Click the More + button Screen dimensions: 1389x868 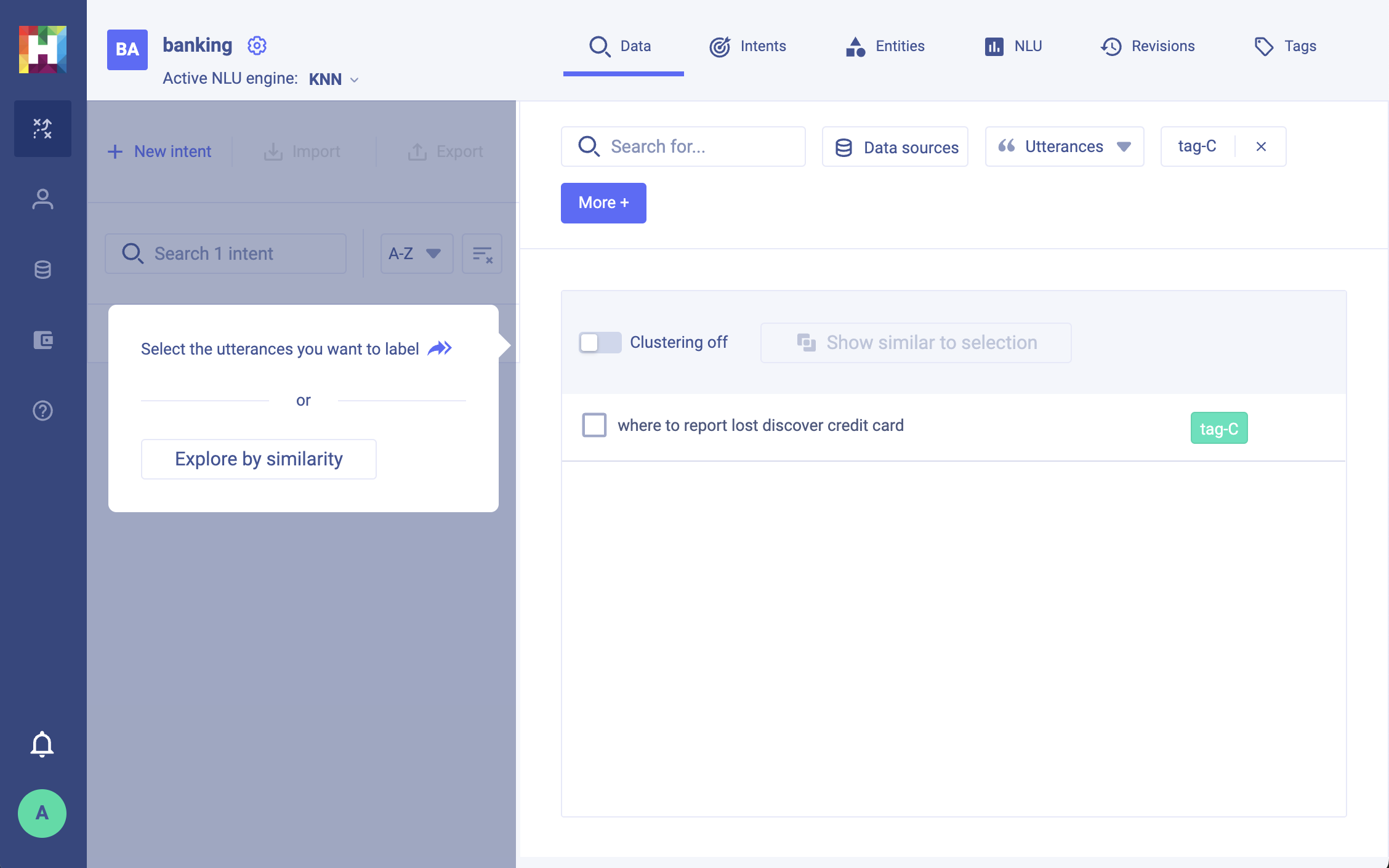coord(603,203)
